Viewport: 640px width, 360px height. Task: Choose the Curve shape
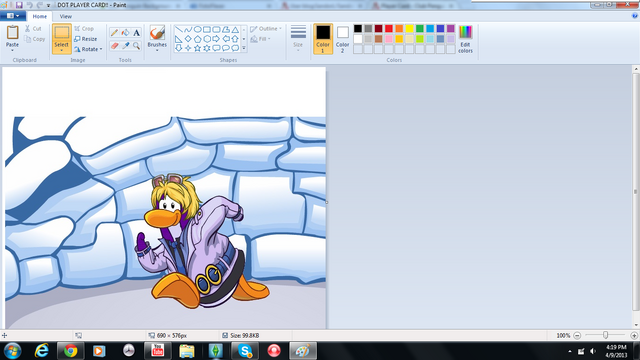pos(188,29)
